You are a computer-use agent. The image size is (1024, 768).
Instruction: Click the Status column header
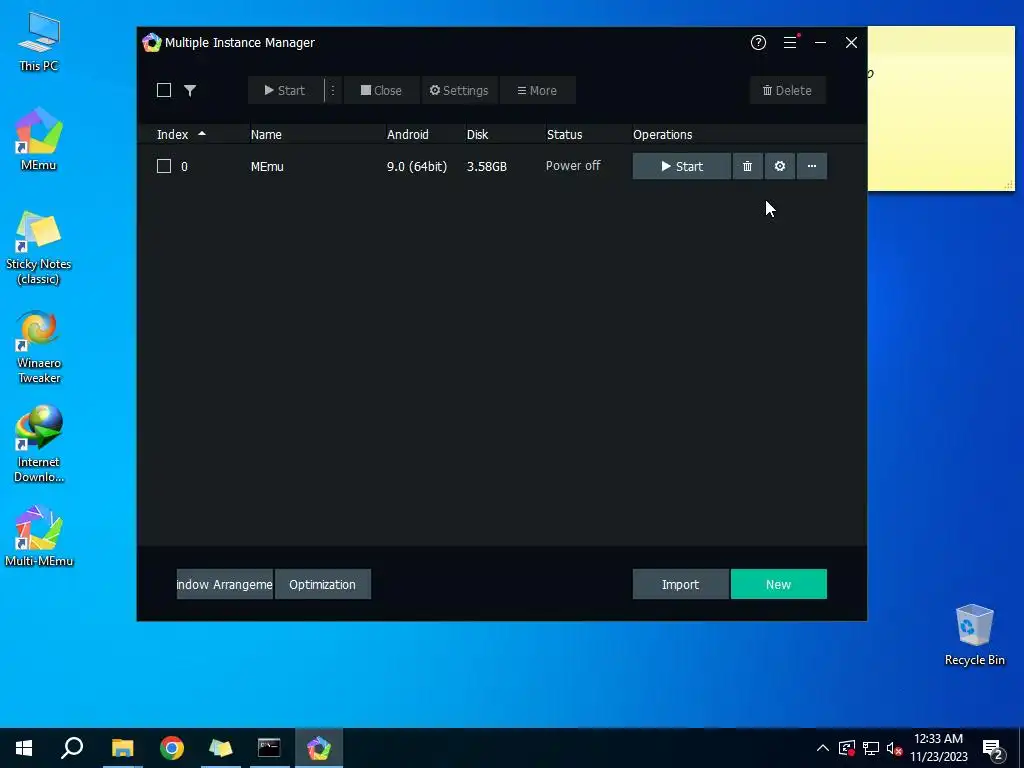(x=564, y=135)
